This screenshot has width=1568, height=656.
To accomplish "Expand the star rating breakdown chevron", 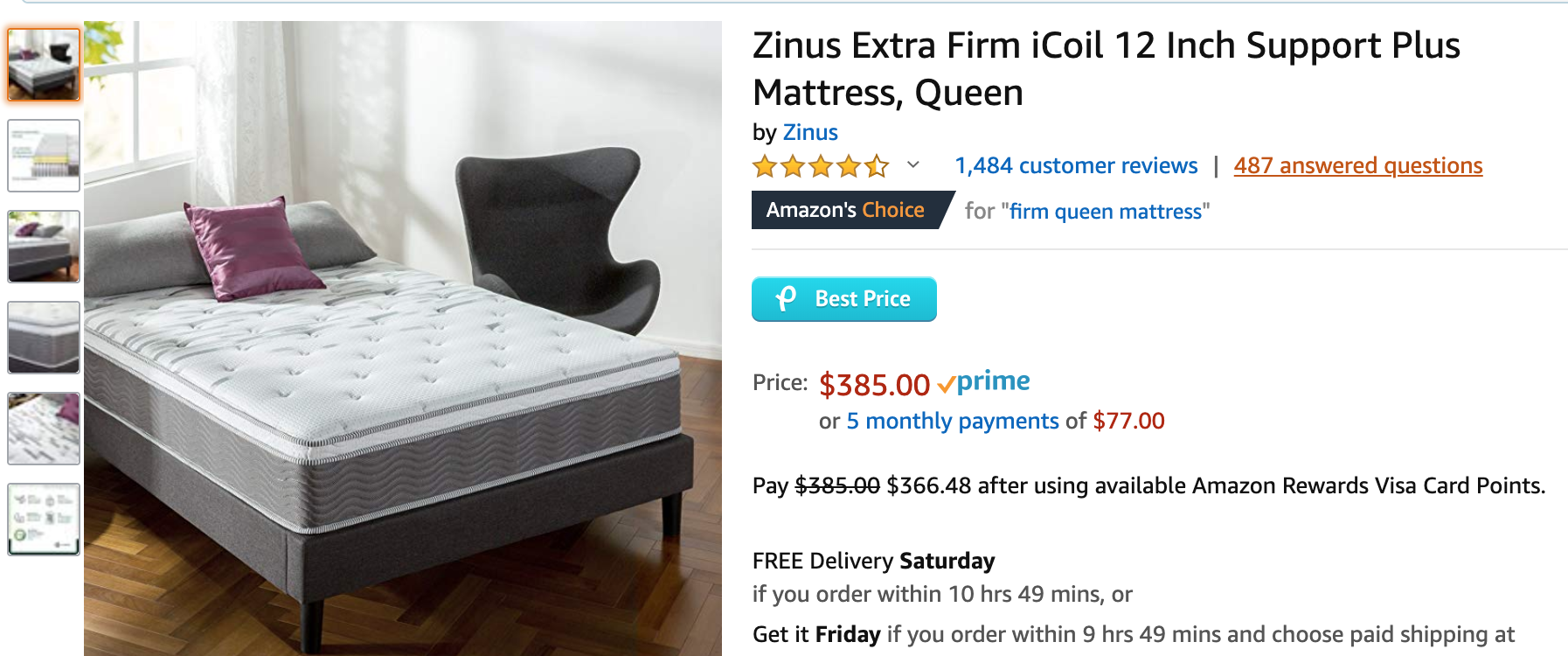I will point(913,164).
